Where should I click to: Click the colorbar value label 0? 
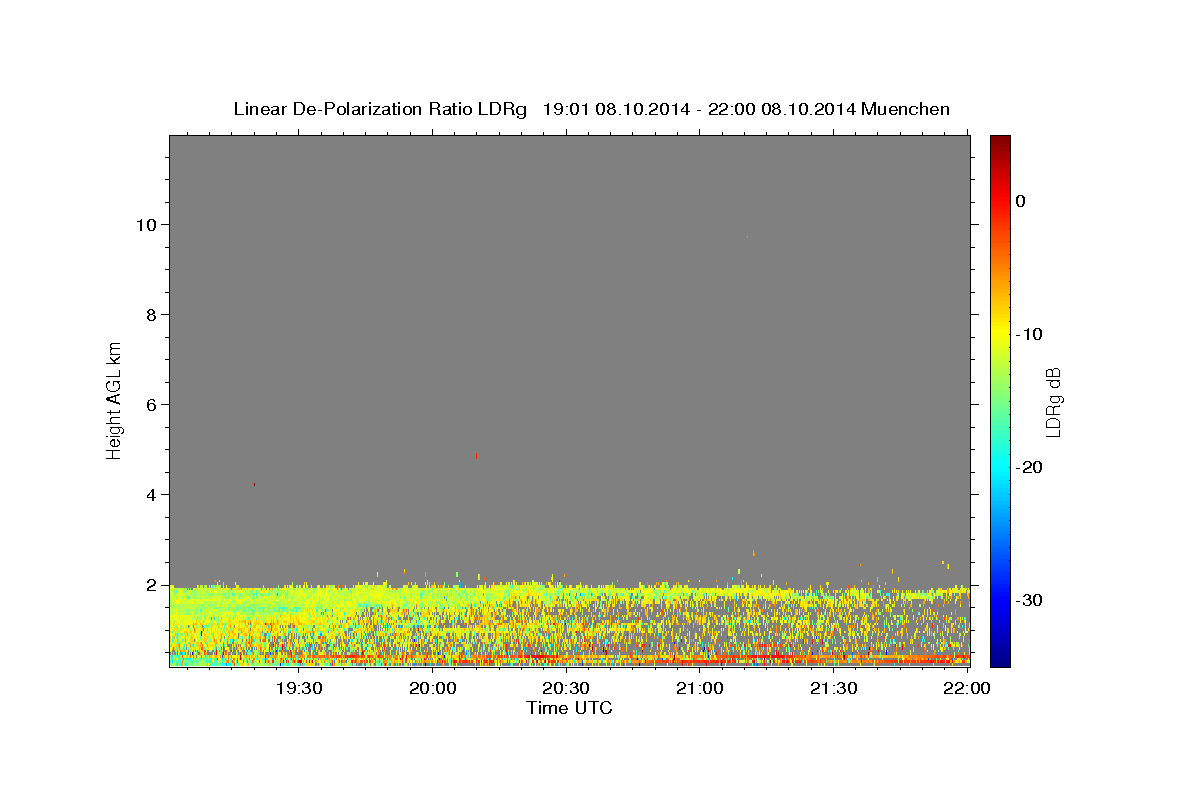pos(1020,201)
